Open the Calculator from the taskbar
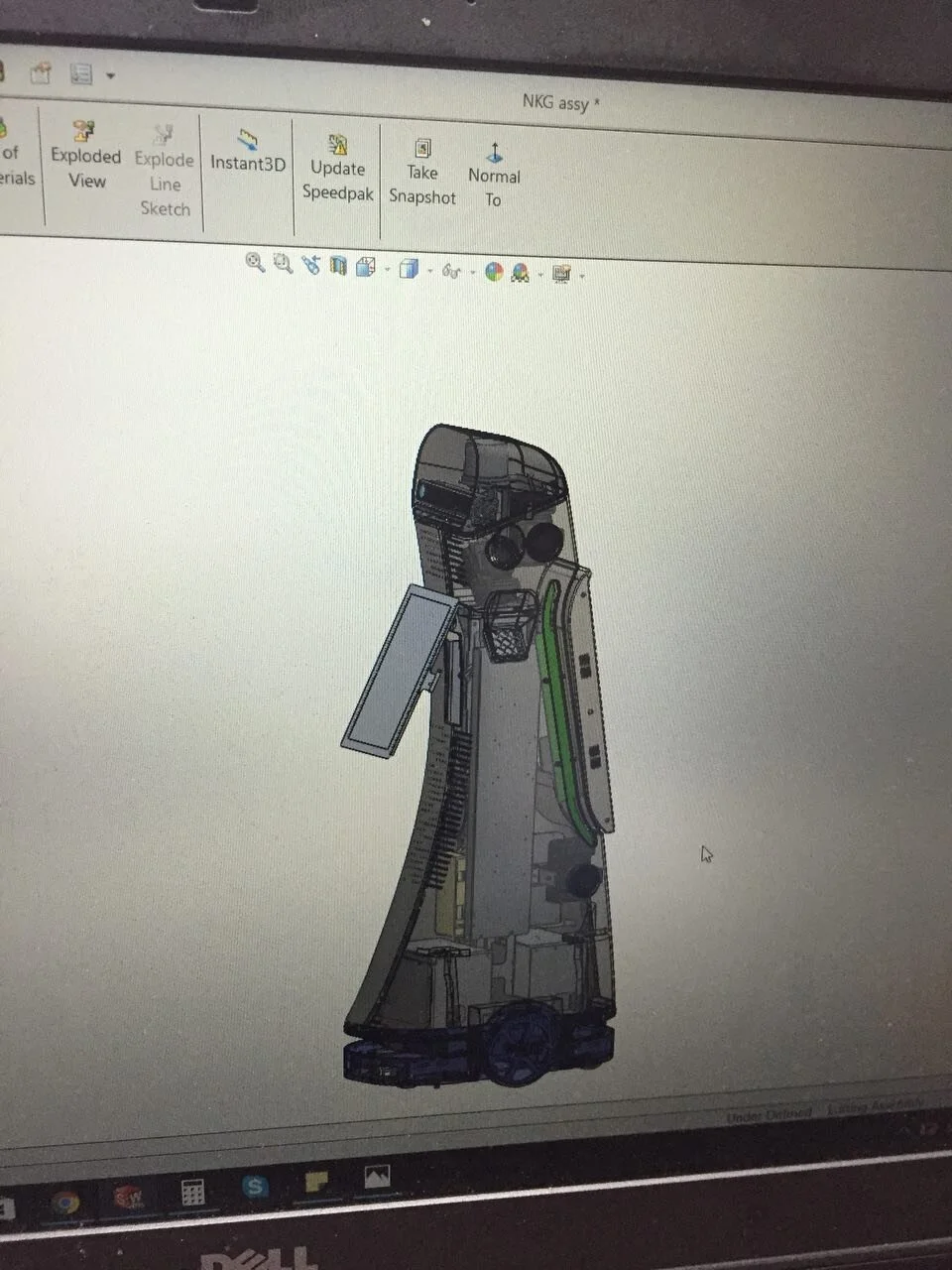The height and width of the screenshot is (1270, 952). click(x=192, y=1192)
